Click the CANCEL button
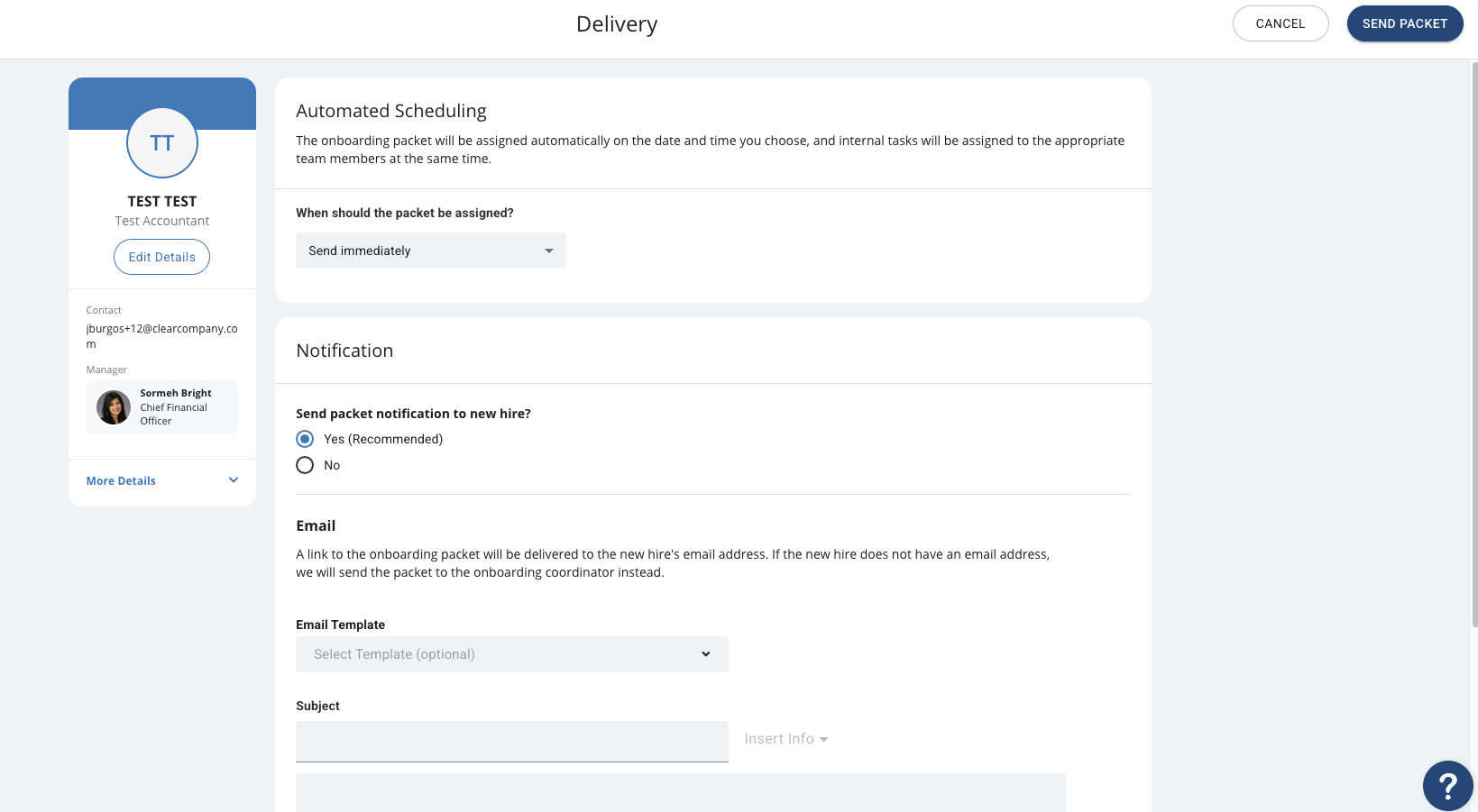 click(1281, 23)
